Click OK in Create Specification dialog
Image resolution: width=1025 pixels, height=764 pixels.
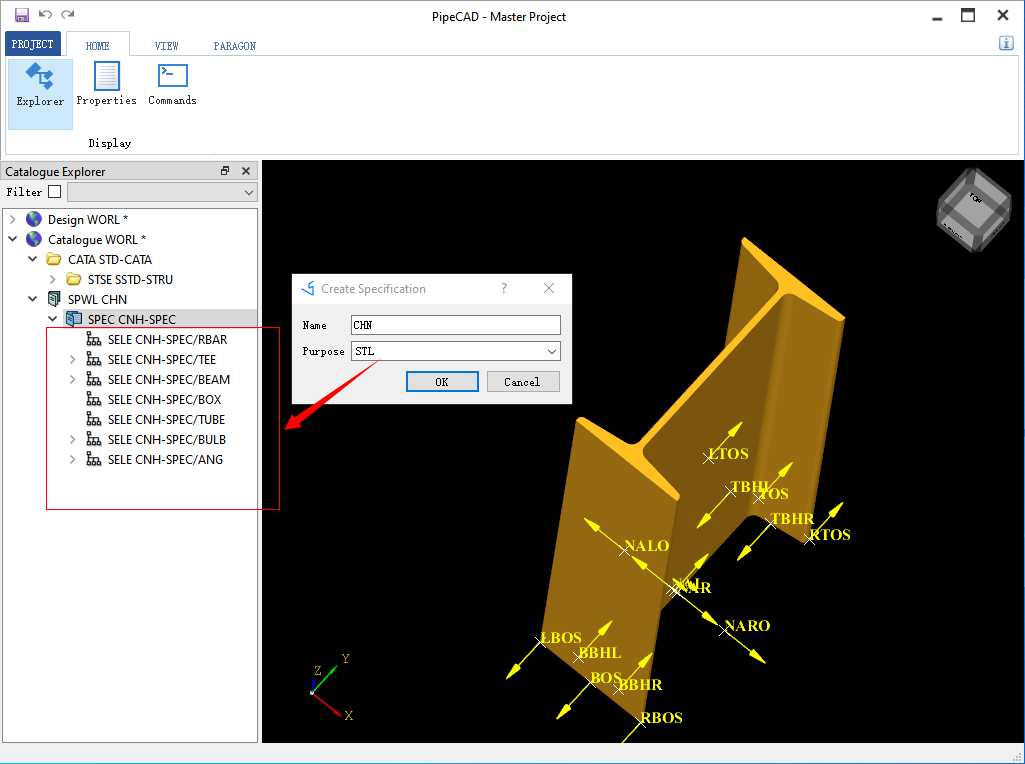point(442,382)
